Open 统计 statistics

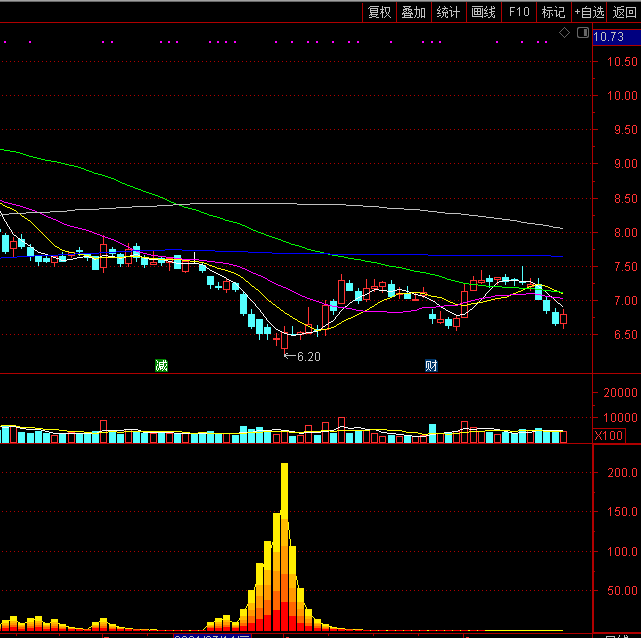[448, 12]
